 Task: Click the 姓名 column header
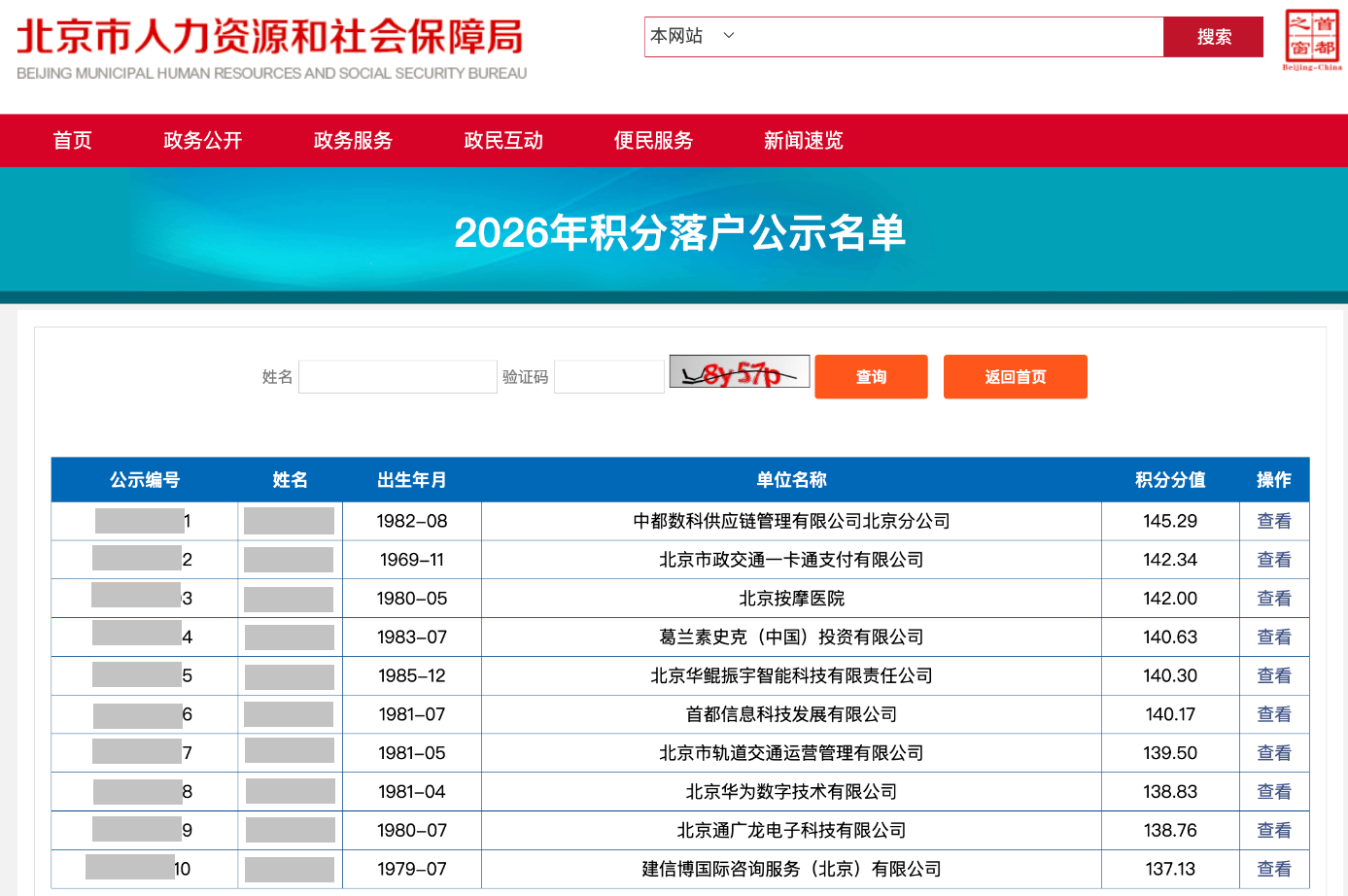click(x=291, y=480)
